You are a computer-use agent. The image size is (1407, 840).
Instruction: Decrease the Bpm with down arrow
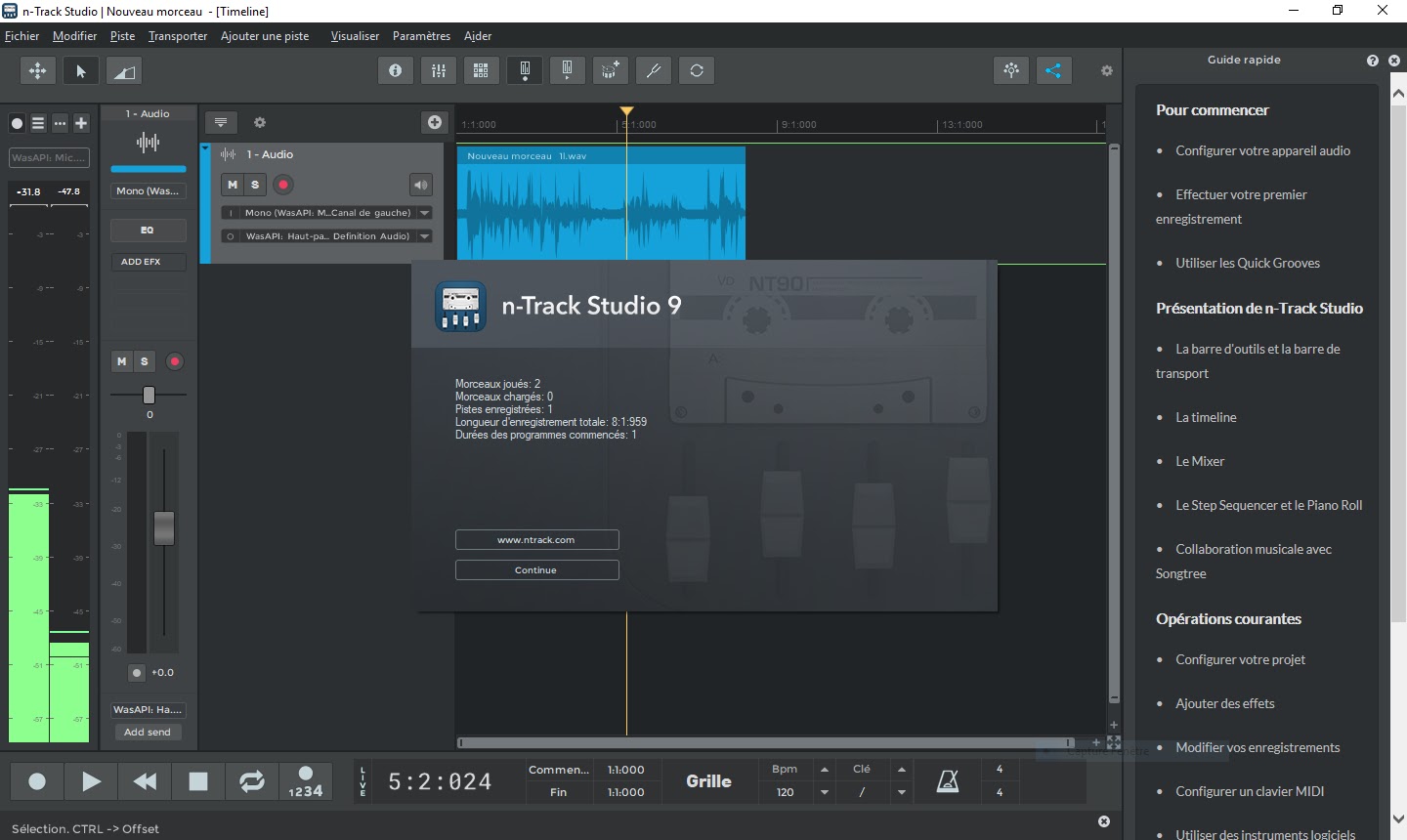click(825, 792)
